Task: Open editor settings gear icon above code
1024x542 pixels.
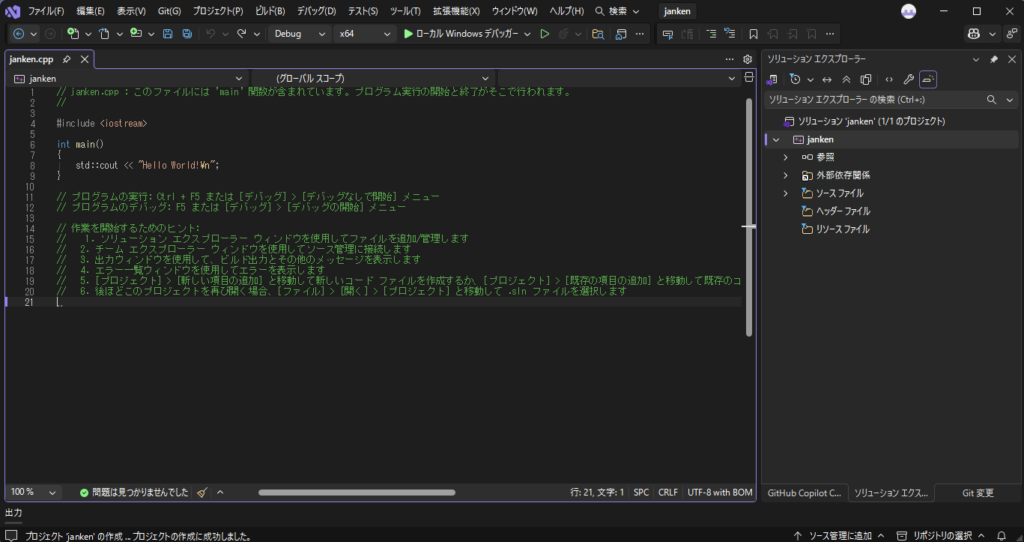Action: click(x=748, y=59)
